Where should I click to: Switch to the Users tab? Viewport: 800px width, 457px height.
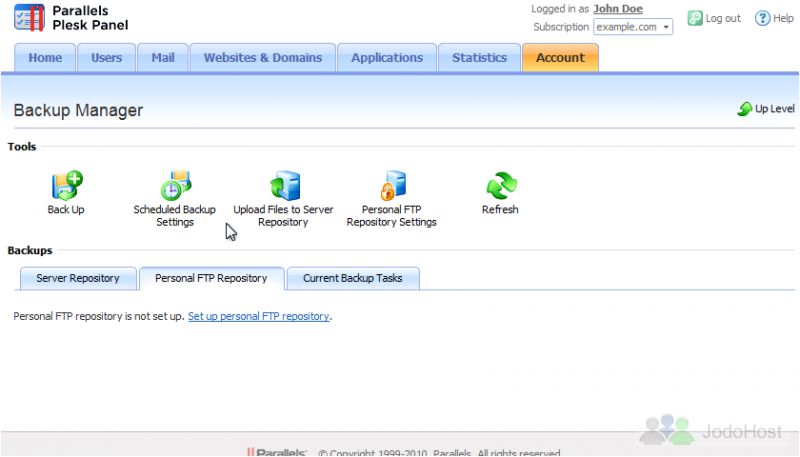107,58
